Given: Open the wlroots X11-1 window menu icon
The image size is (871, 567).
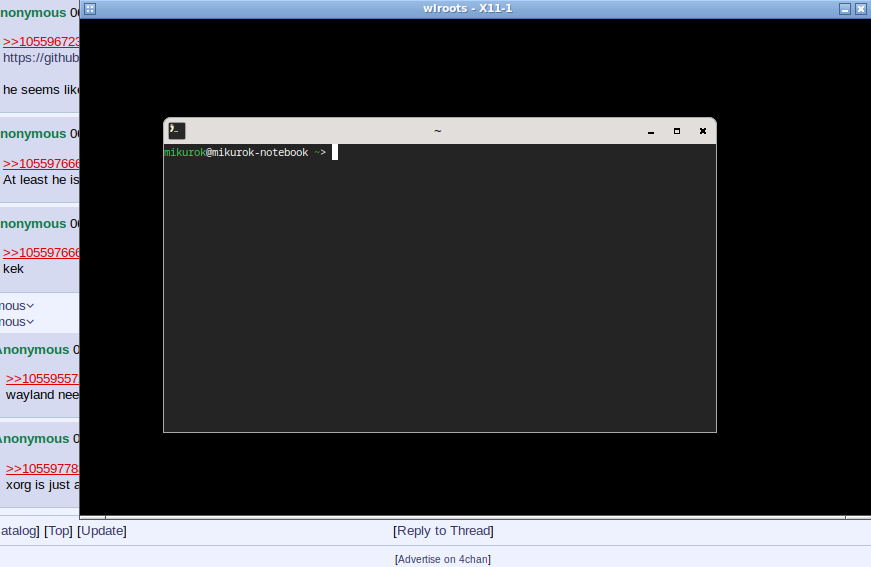Looking at the screenshot, I should pyautogui.click(x=90, y=9).
